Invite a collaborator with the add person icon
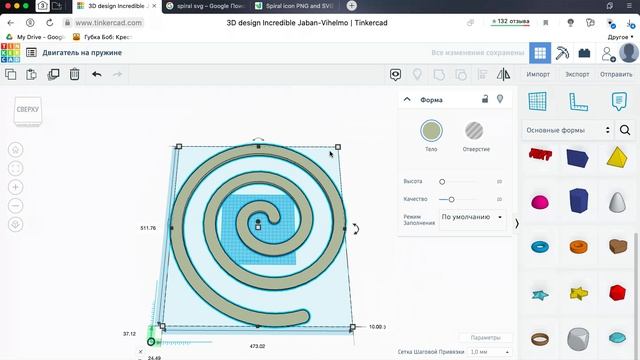Viewport: 640px width, 360px height. (x=608, y=54)
